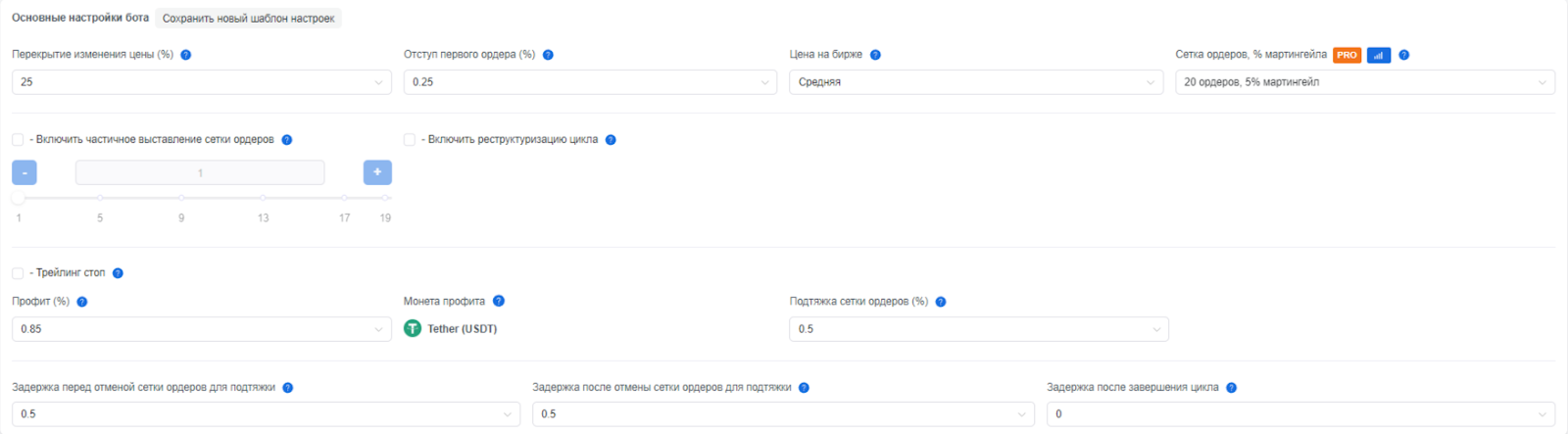Click help icon beside Отступ первого ордера
The width and height of the screenshot is (1568, 434).
point(548,55)
